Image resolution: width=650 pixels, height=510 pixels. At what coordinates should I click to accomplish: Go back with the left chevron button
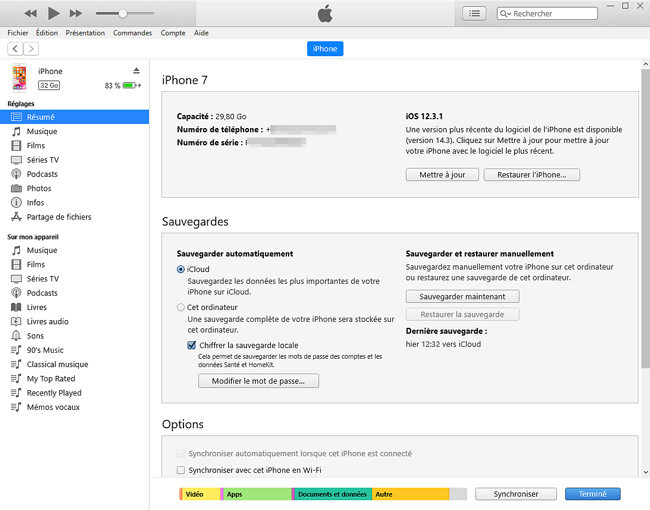[15, 48]
